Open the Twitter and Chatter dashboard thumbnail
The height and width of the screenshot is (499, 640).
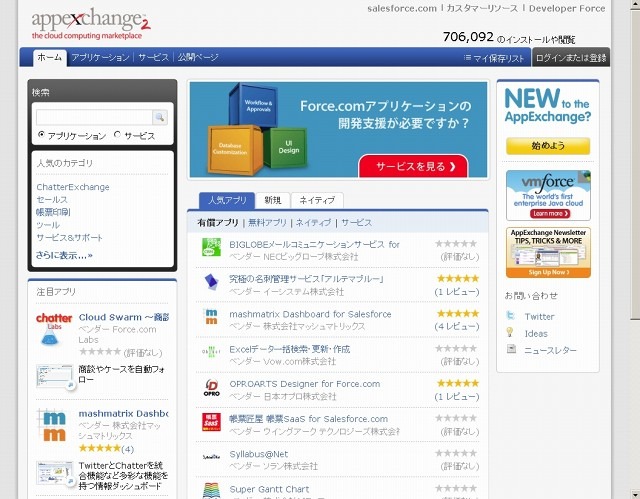click(55, 473)
